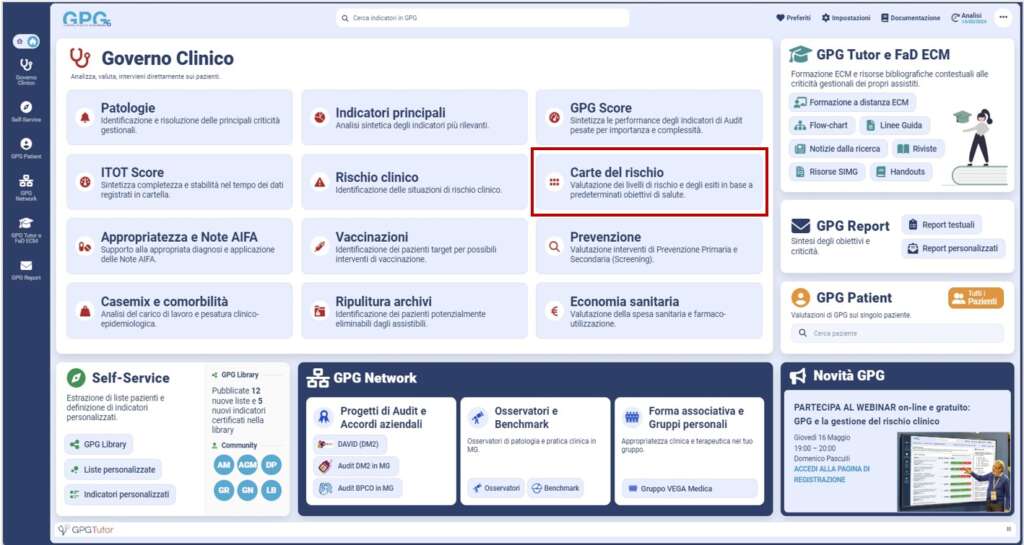Open Governo Clinico in the left sidebar

[x=26, y=70]
